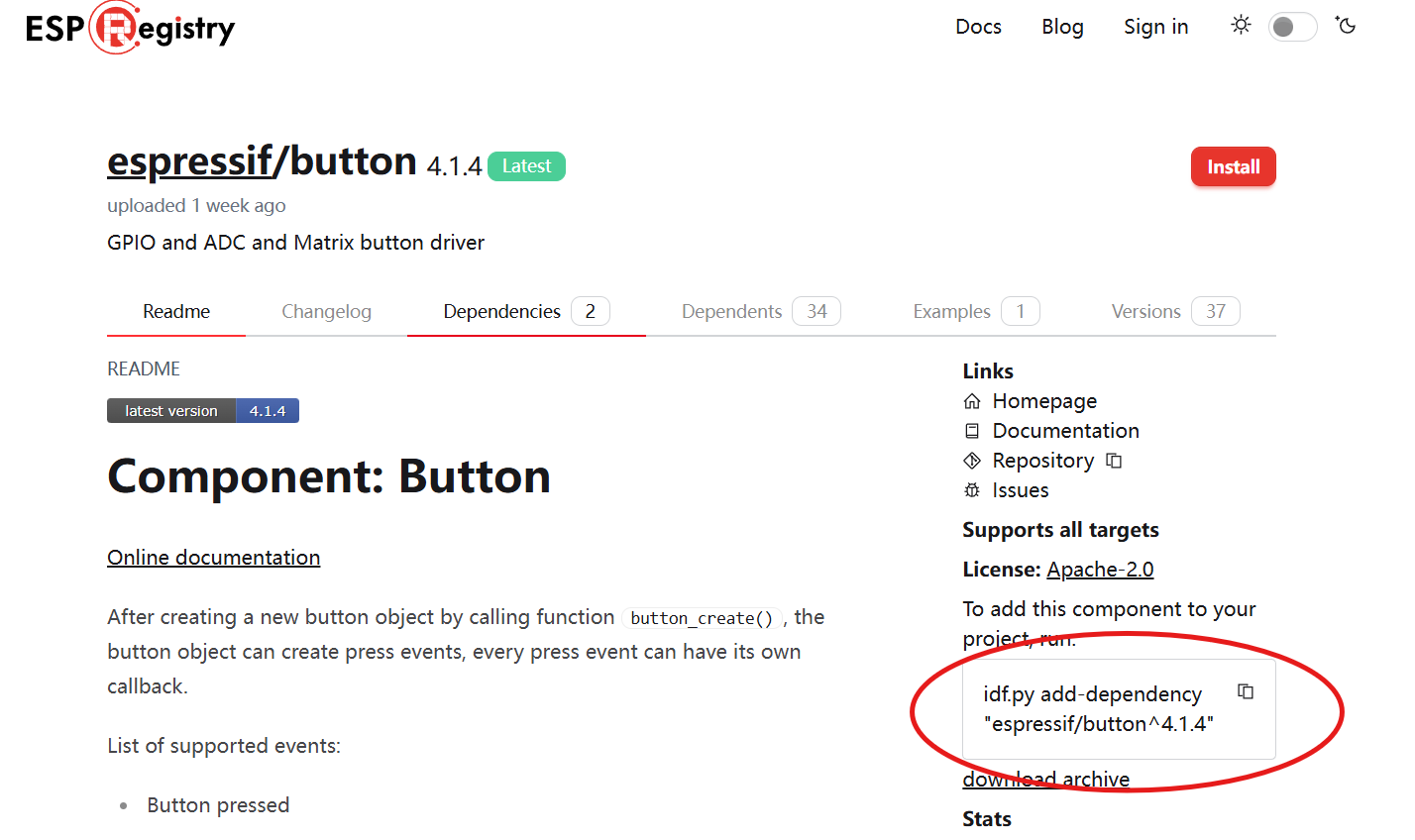Click the 'Component: Button' heading
The height and width of the screenshot is (840, 1415).
tap(329, 476)
